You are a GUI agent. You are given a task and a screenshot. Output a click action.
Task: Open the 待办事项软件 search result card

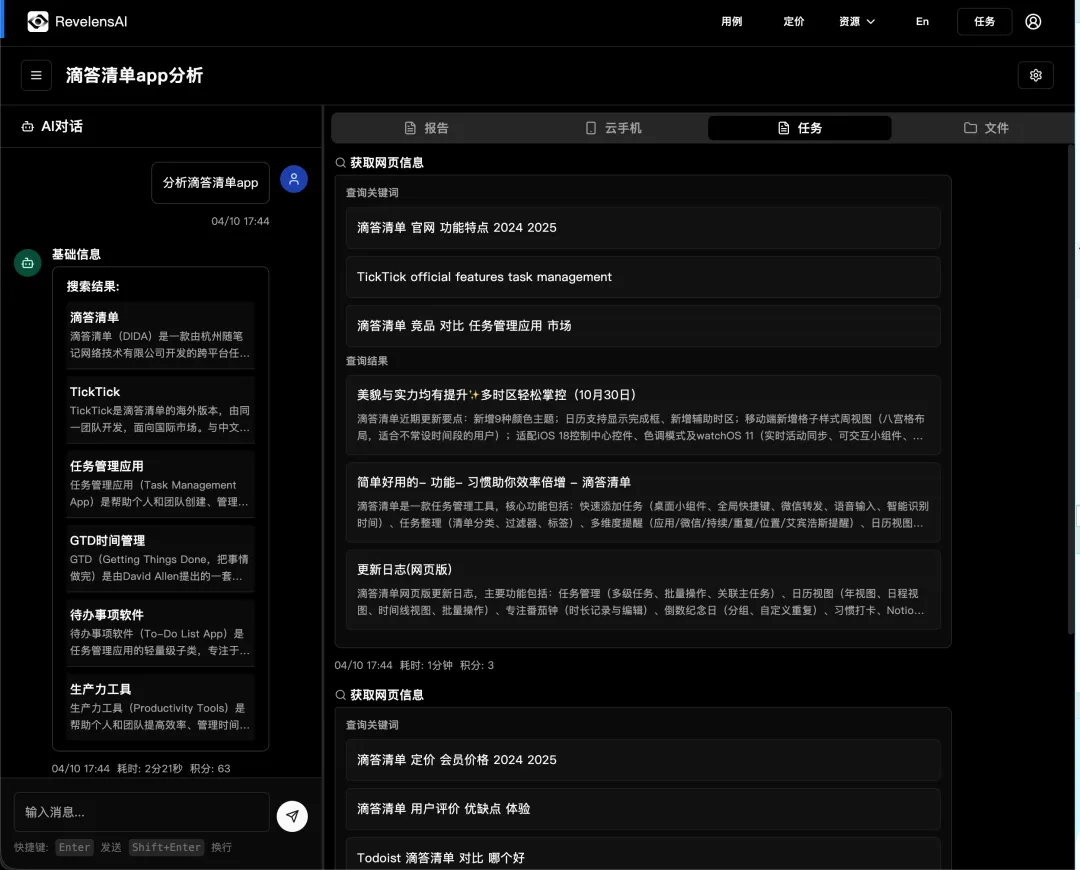[160, 632]
